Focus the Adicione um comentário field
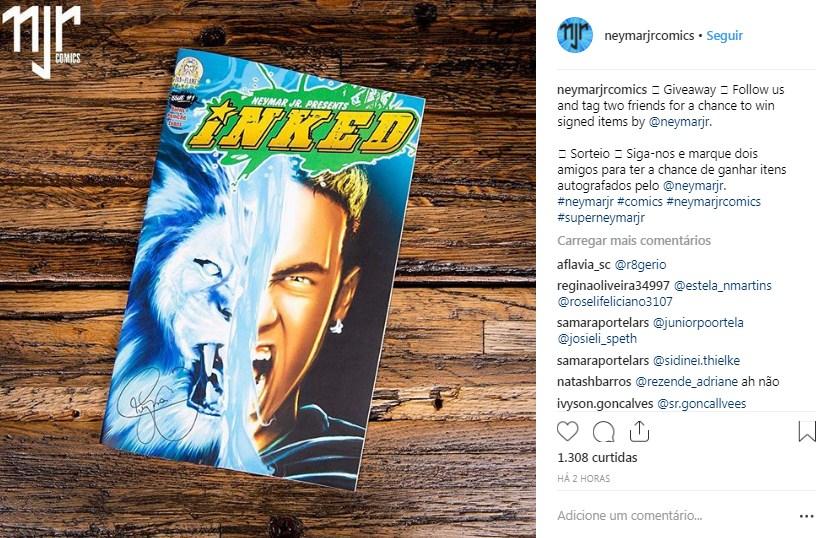 coord(674,516)
